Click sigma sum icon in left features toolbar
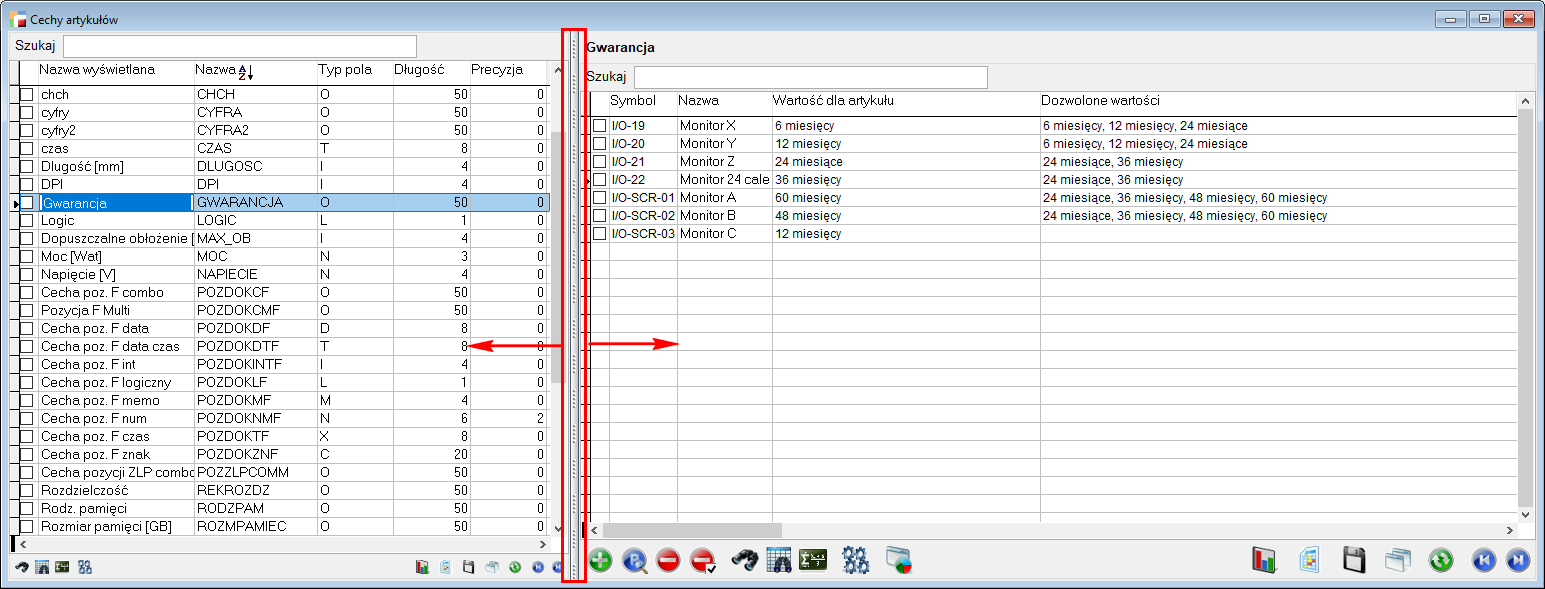The image size is (1545, 589). point(62,567)
